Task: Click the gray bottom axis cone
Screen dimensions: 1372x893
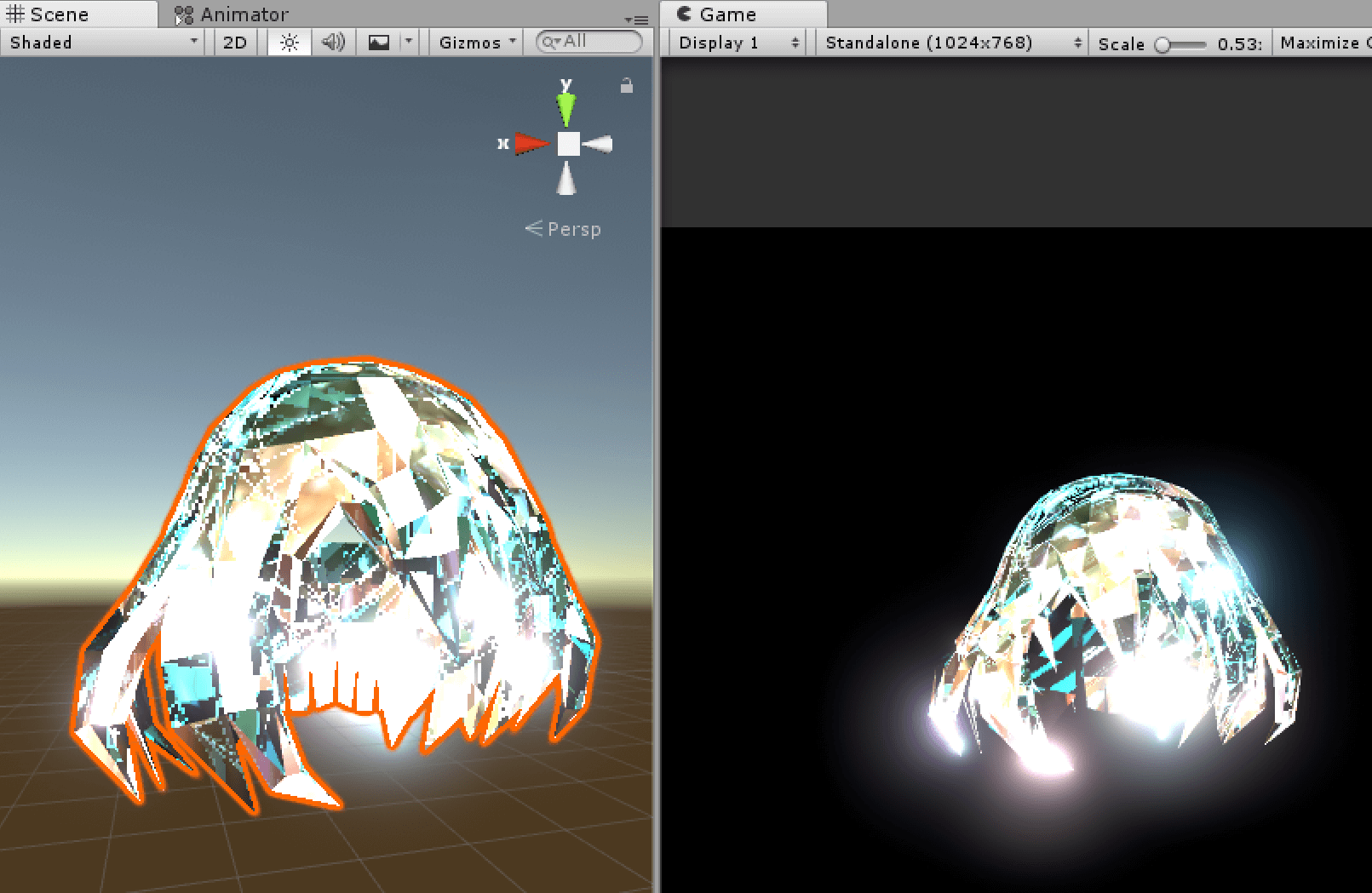Action: [566, 179]
